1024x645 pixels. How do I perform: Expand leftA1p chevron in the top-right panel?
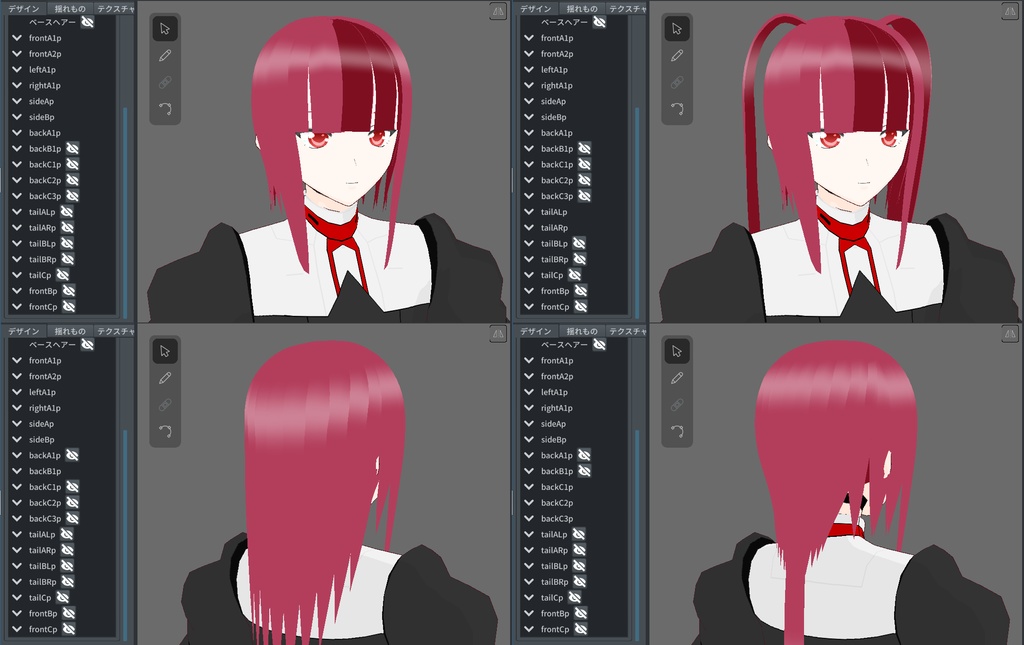tap(529, 69)
